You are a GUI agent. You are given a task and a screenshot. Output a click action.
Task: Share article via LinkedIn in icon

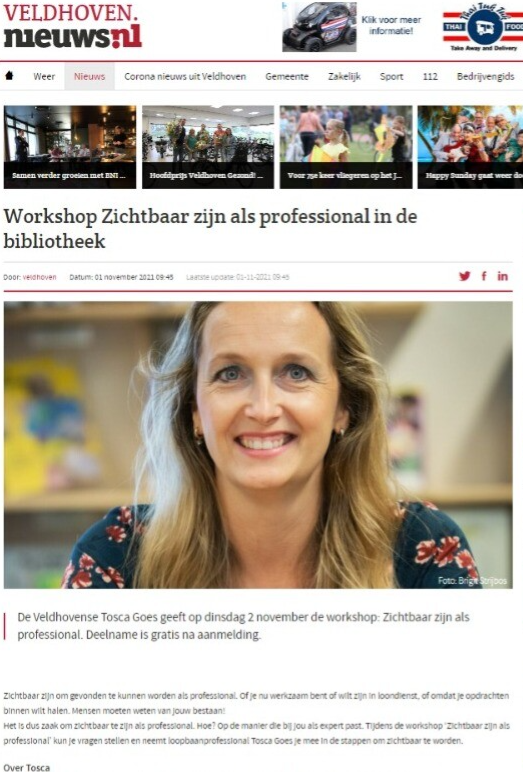point(502,276)
